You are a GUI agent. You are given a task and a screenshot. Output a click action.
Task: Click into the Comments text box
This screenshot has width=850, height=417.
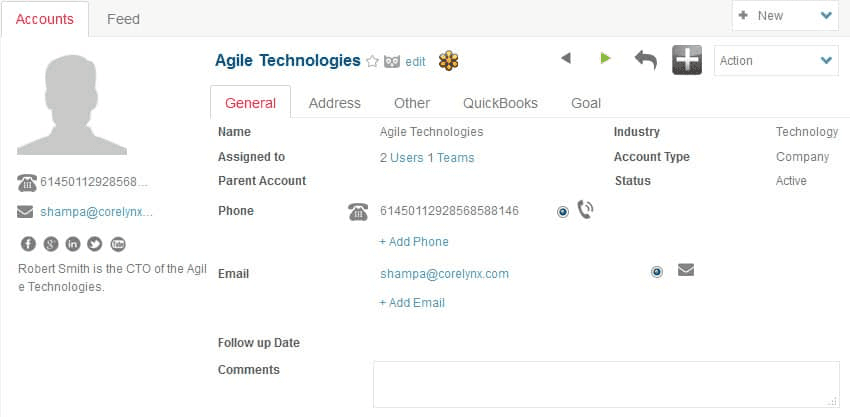[606, 384]
